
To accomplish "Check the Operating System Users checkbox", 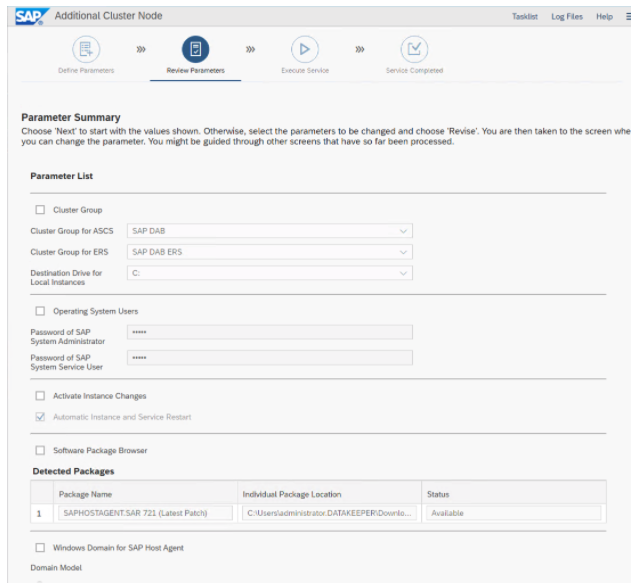I will coord(40,311).
